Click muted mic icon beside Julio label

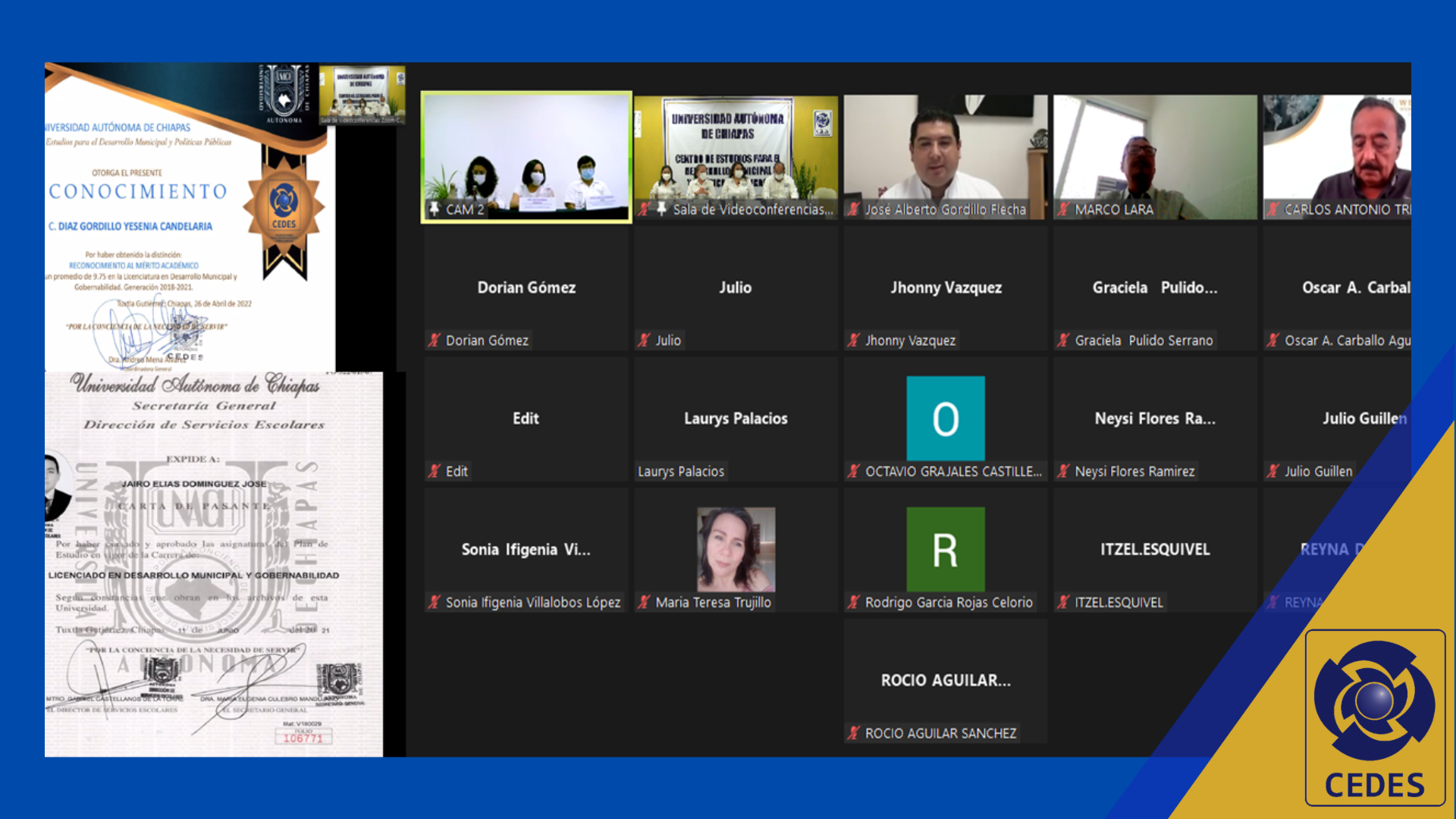(644, 340)
